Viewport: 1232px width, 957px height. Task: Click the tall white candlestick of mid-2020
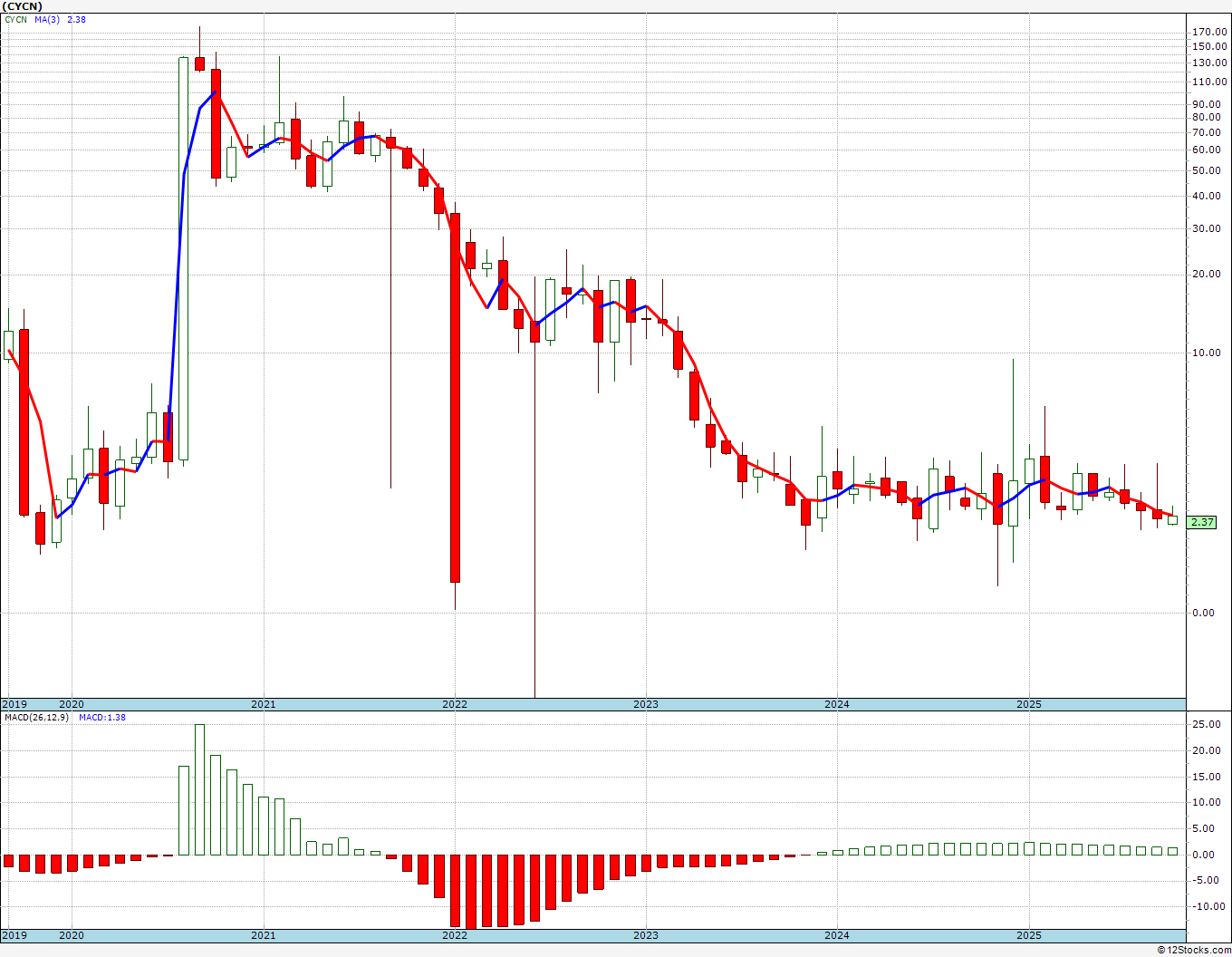coord(184,259)
